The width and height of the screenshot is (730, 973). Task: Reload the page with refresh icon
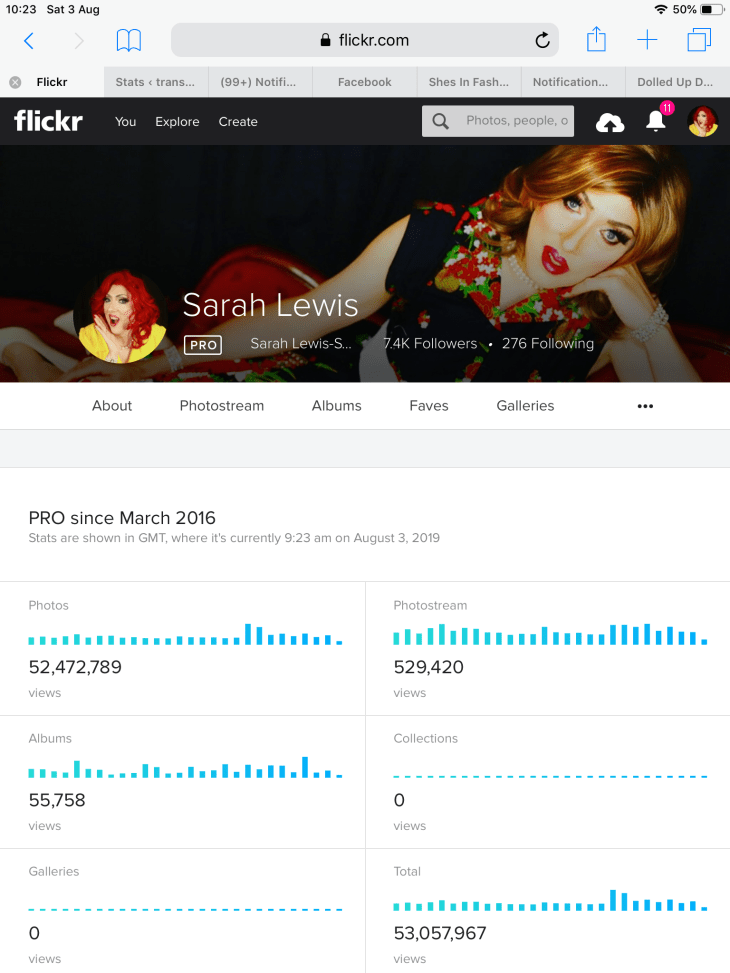(x=542, y=41)
